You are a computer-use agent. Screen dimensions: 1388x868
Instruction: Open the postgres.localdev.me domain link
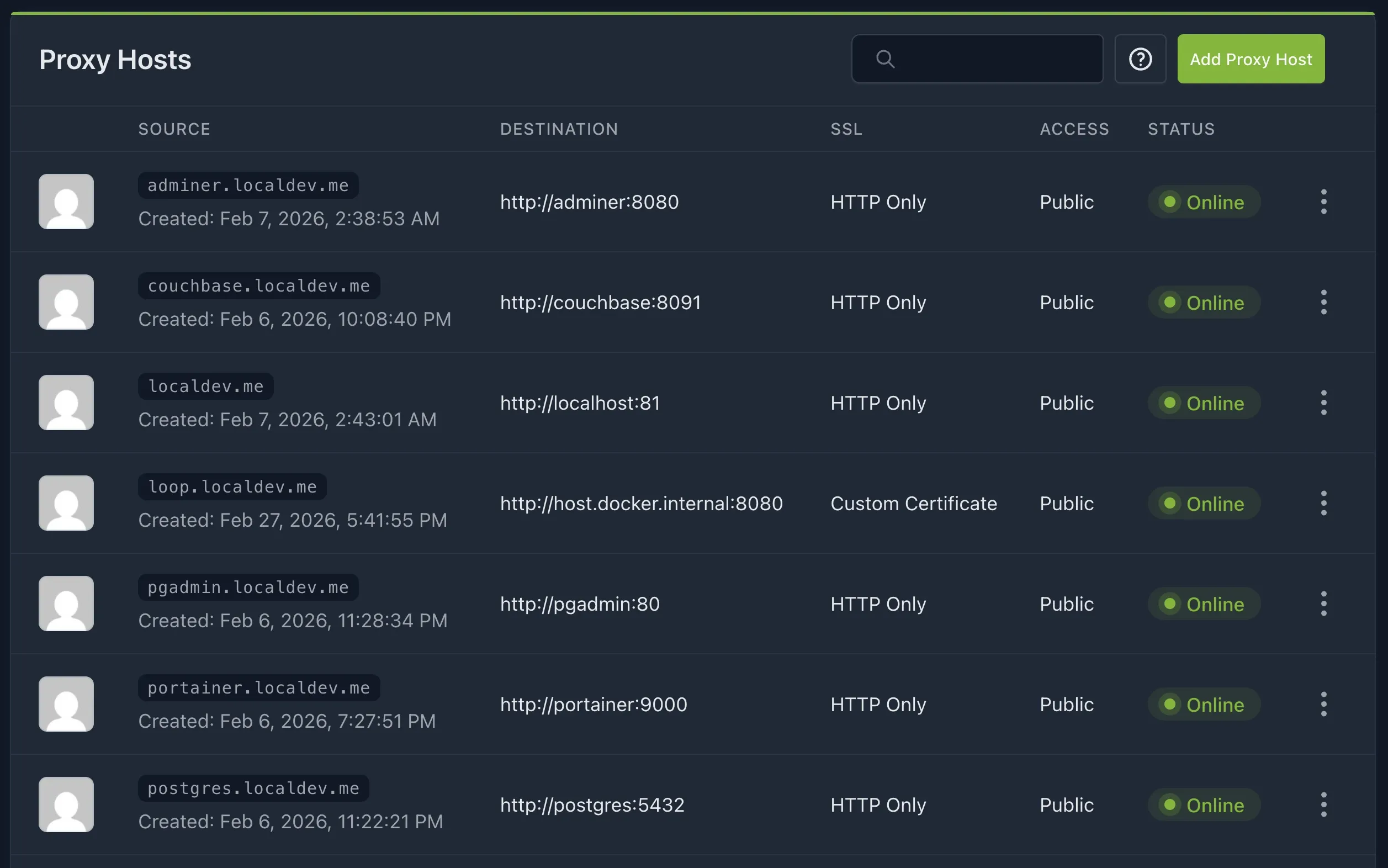(x=253, y=788)
